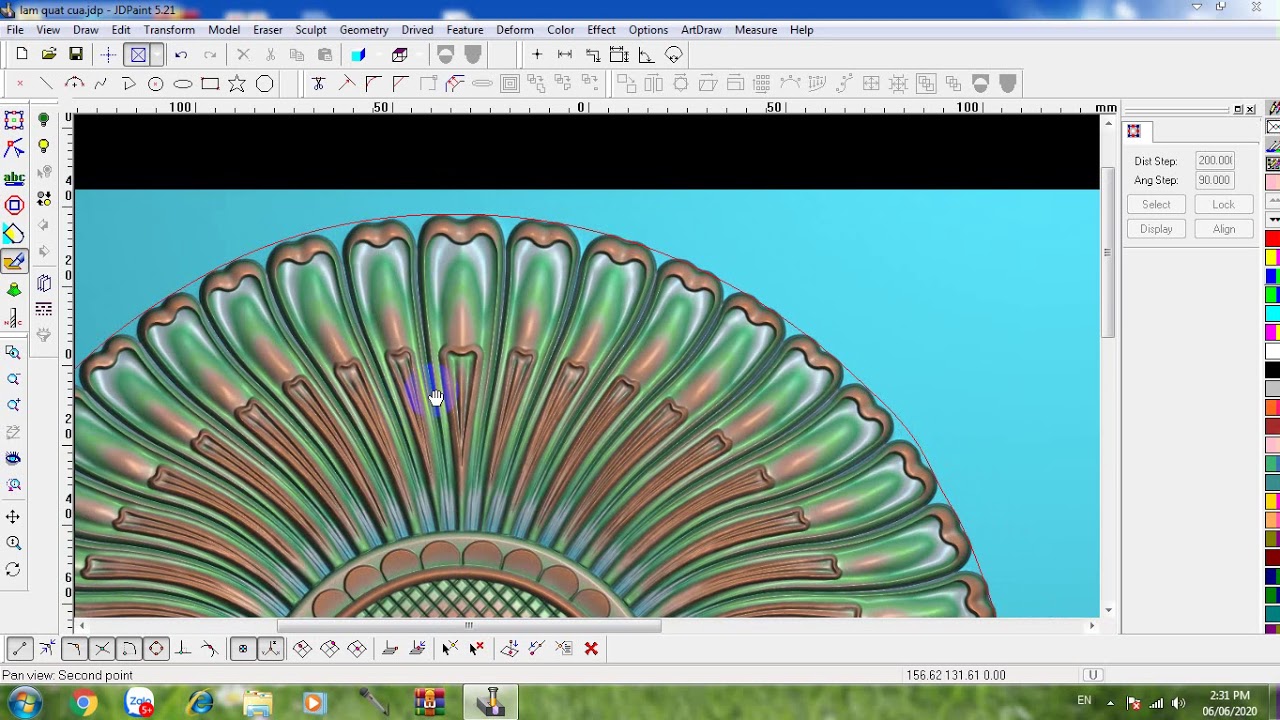Open the ArtDraw menu
The width and height of the screenshot is (1280, 720).
tap(701, 30)
